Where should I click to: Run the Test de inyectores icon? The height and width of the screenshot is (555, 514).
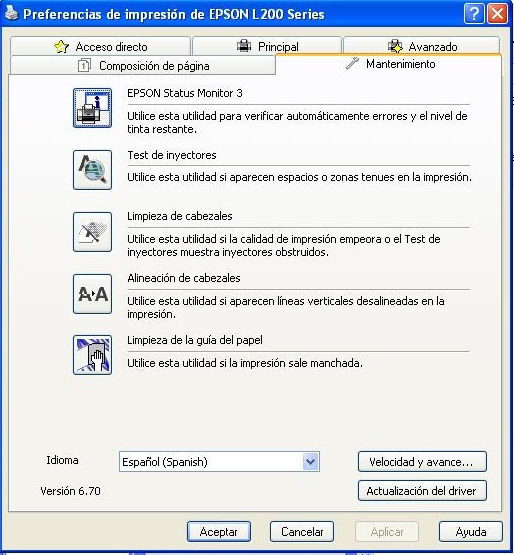pyautogui.click(x=92, y=170)
